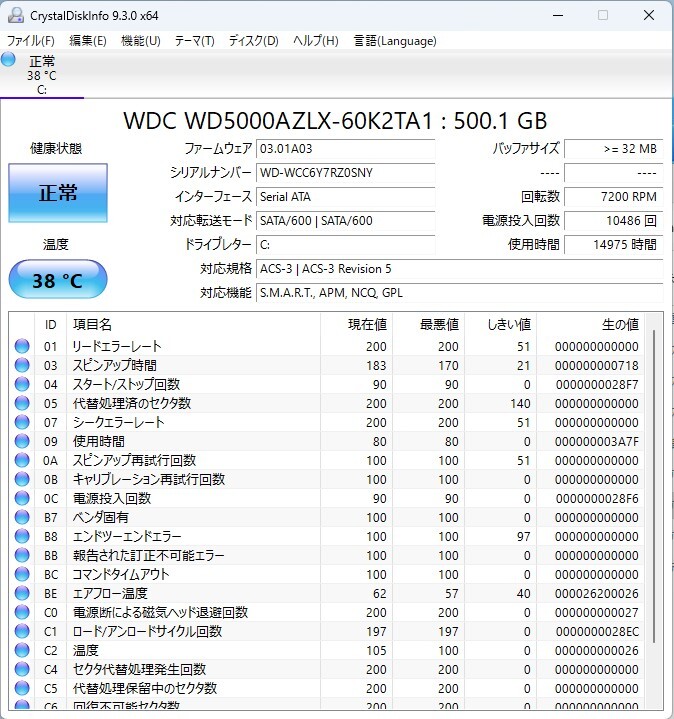Click the 対応機能 field S.M.A.R.T., APM, NCQ, GPL
The image size is (674, 719).
[x=459, y=293]
